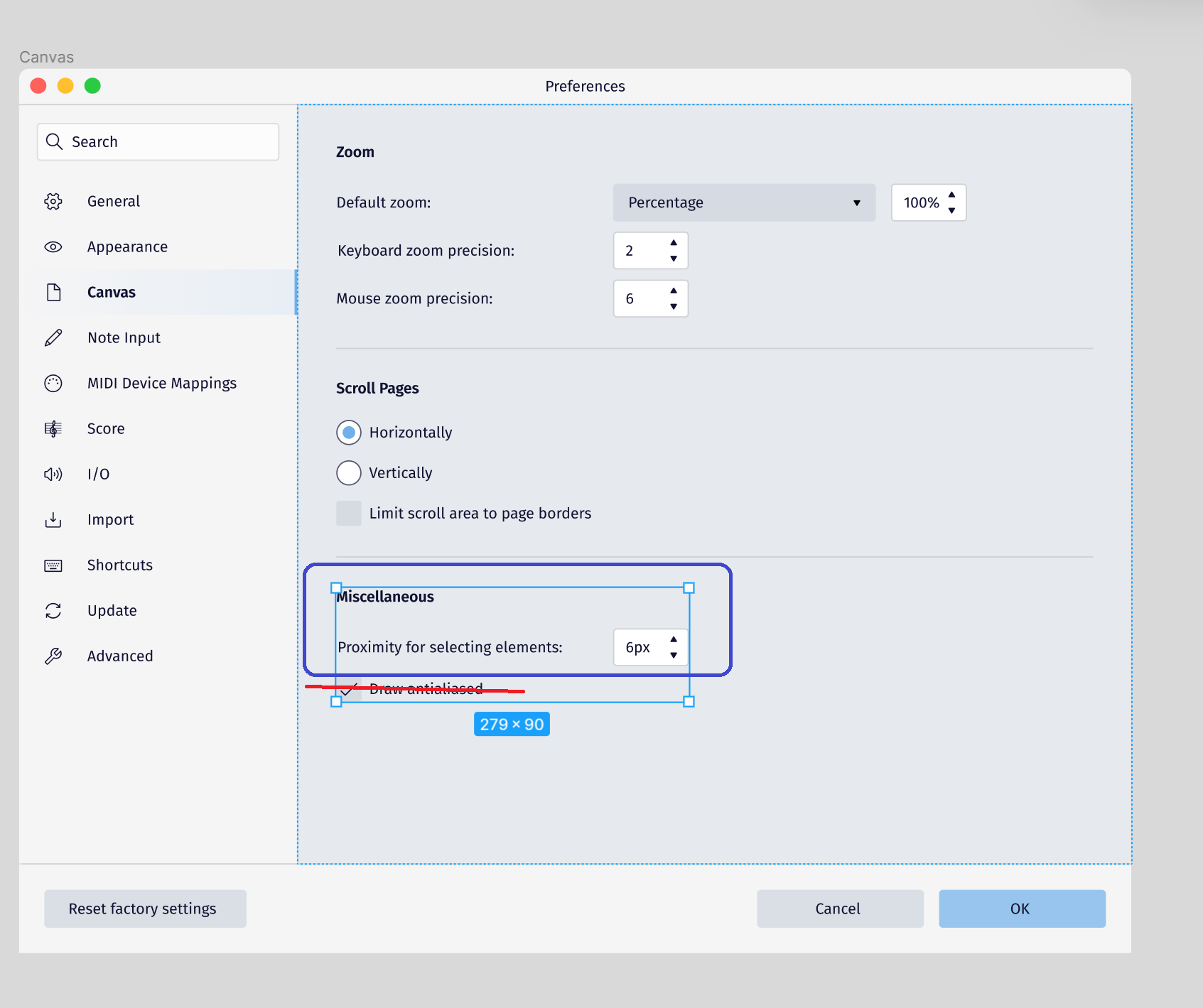Open the Score clef icon
Image resolution: width=1203 pixels, height=1008 pixels.
point(53,428)
